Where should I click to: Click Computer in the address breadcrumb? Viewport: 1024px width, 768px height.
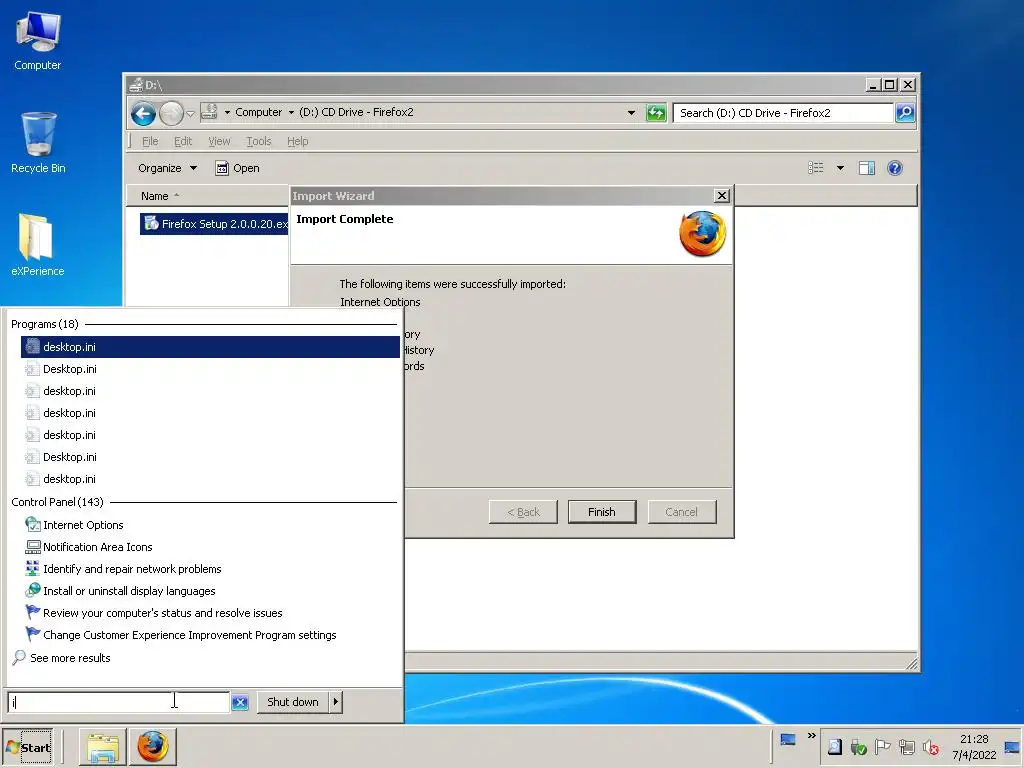click(x=259, y=112)
